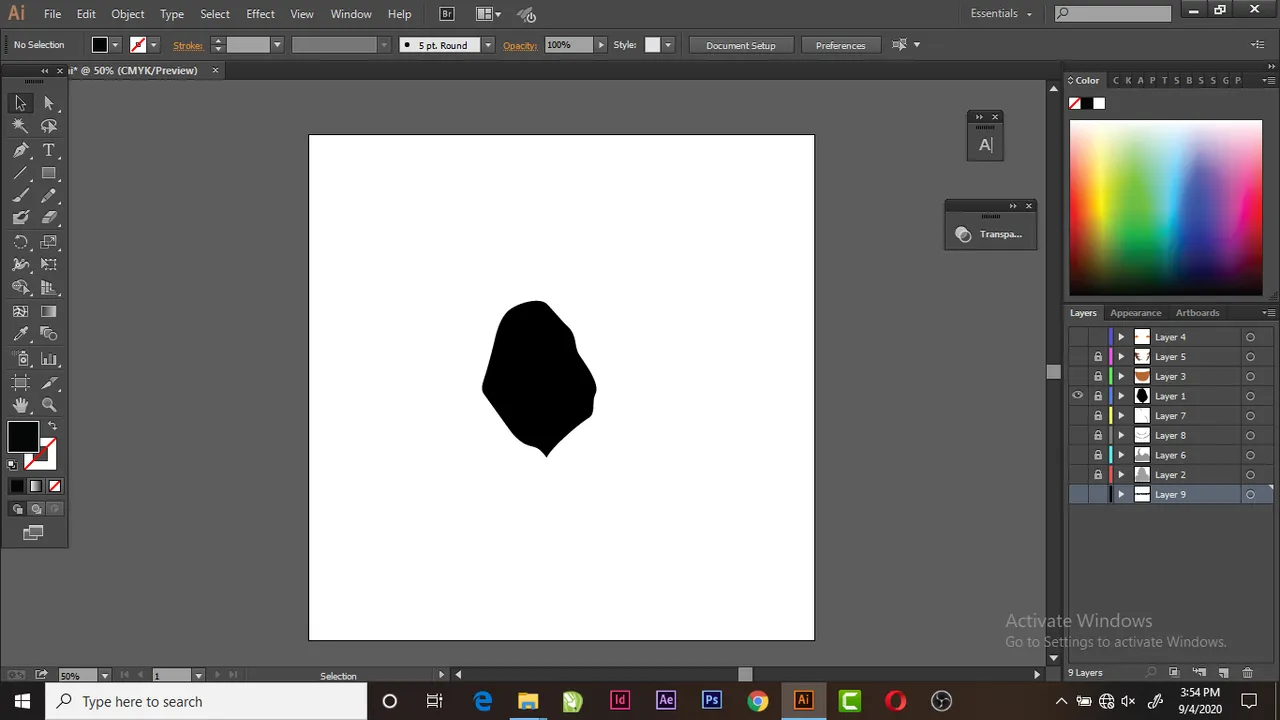Screen dimensions: 1280x720
Task: Unlock Layer 6 via its lock icon
Action: pyautogui.click(x=1098, y=455)
